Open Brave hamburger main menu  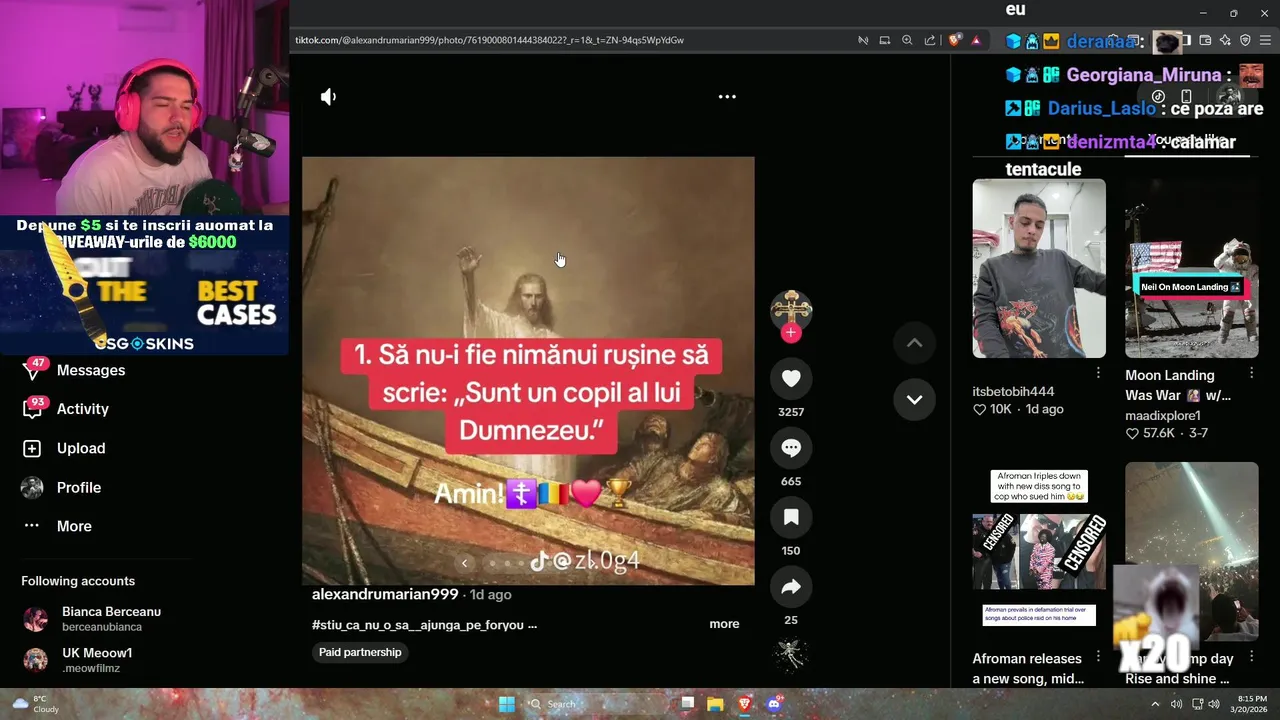coord(1266,40)
